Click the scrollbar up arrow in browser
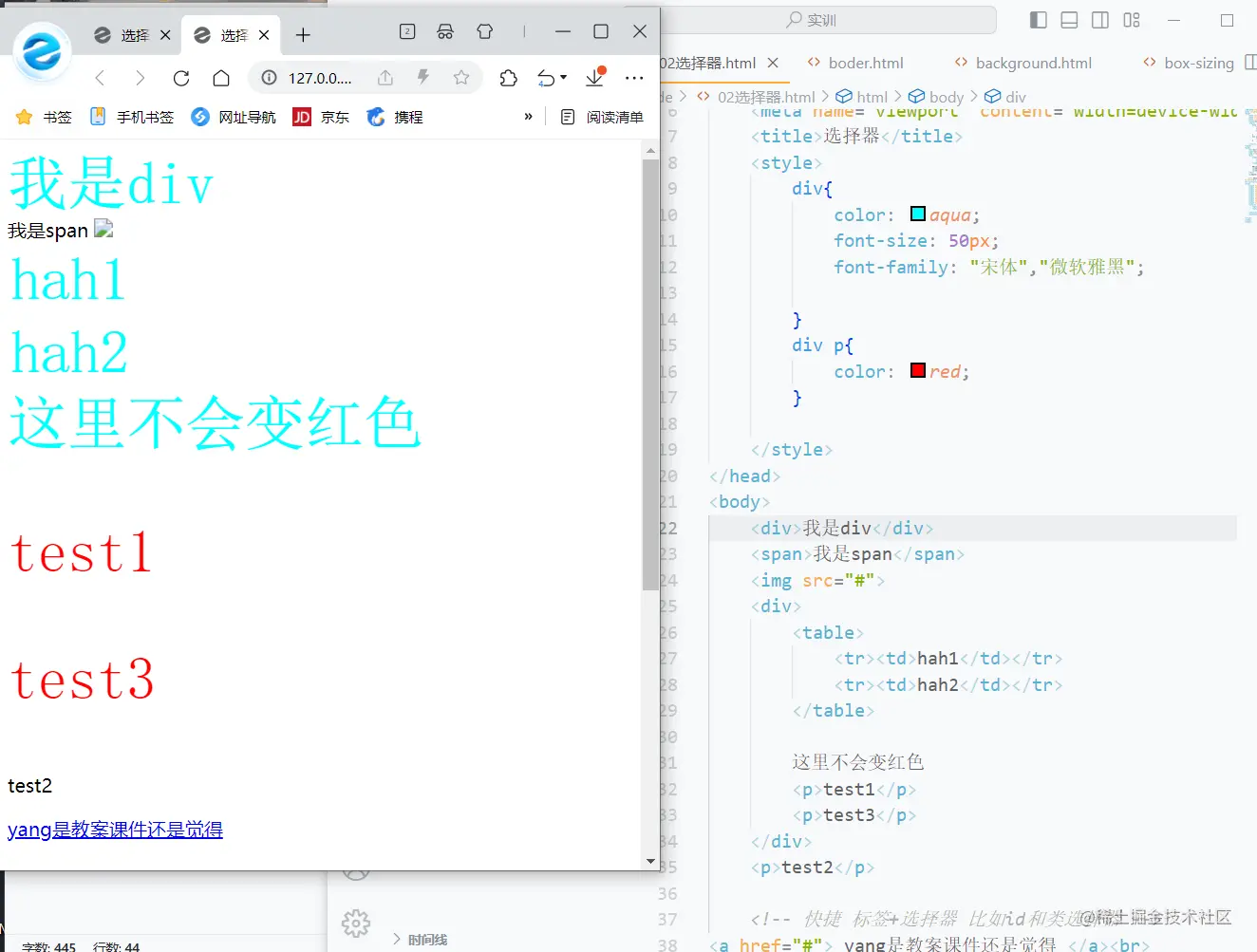The height and width of the screenshot is (952, 1257). (650, 151)
